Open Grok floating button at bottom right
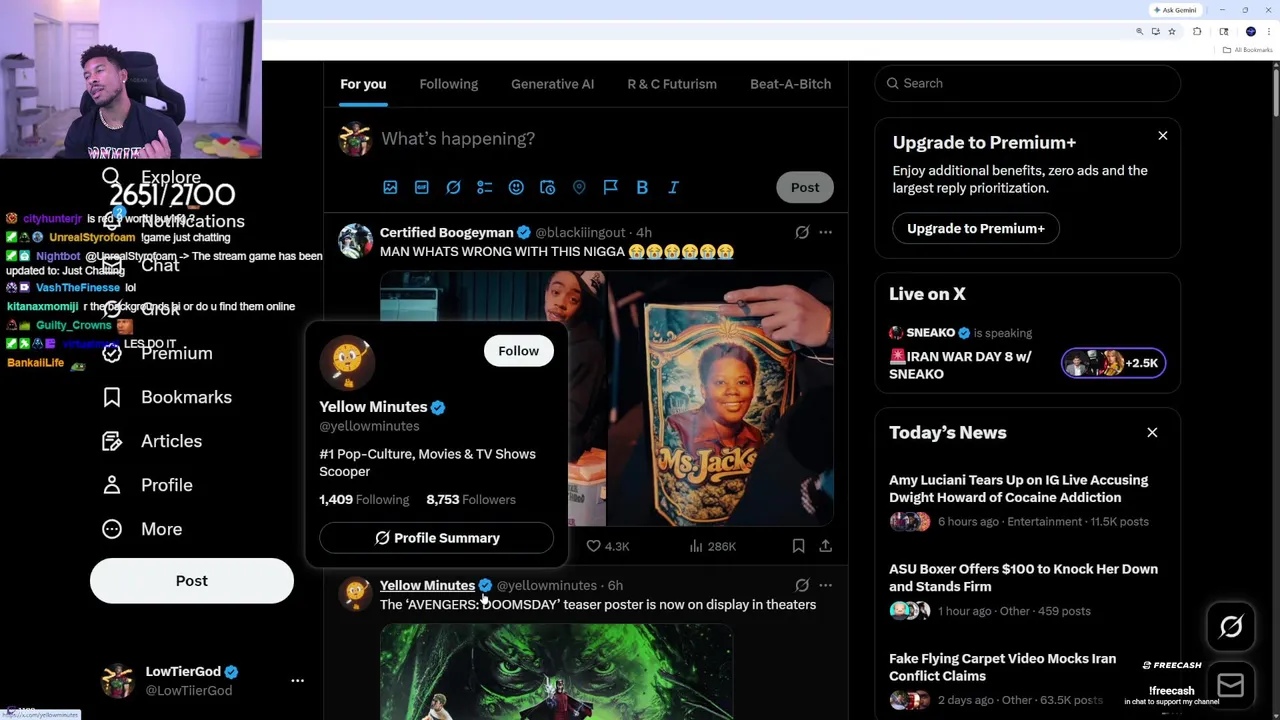 (x=1231, y=627)
